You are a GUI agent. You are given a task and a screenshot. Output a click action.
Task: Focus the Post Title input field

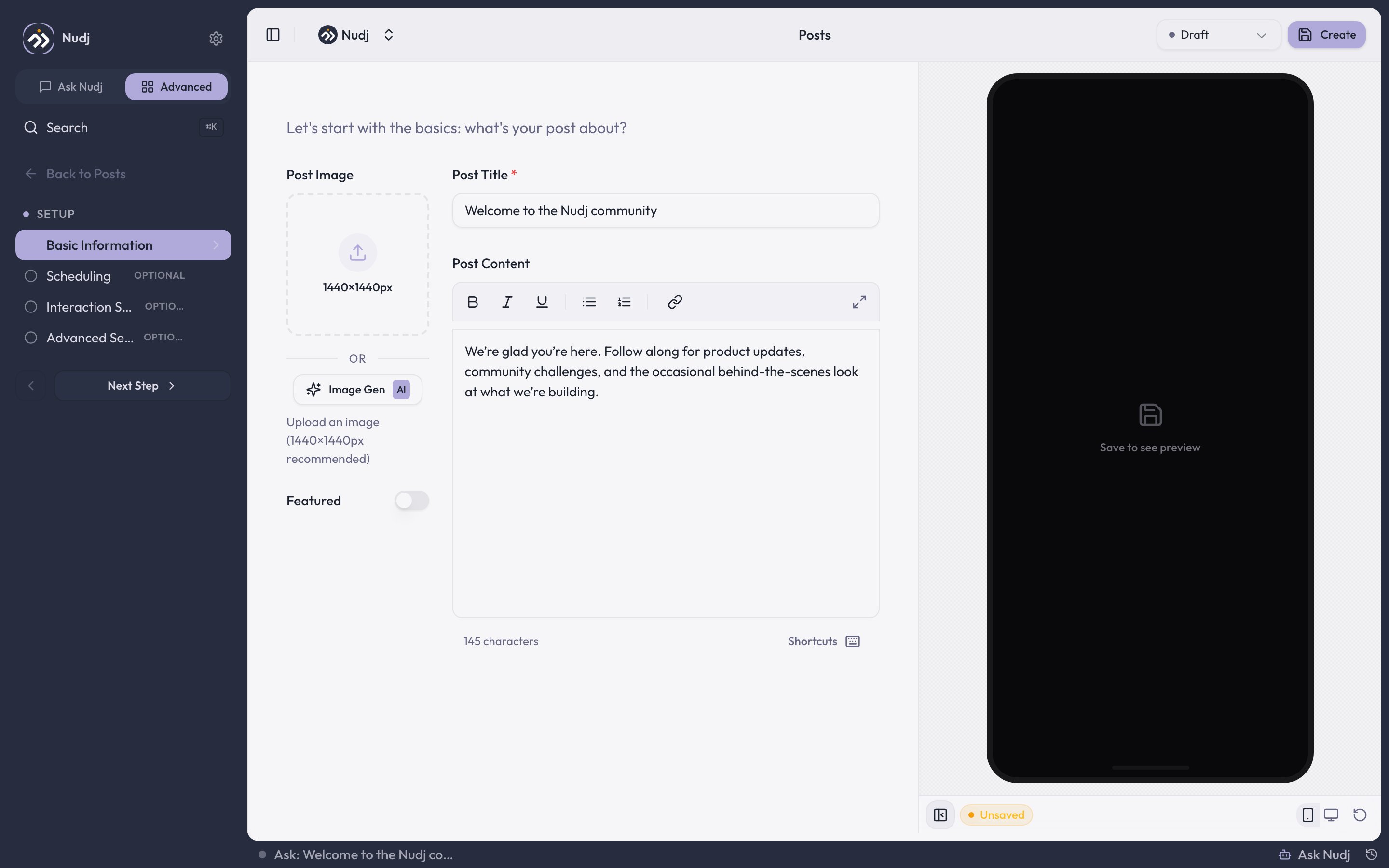tap(666, 211)
